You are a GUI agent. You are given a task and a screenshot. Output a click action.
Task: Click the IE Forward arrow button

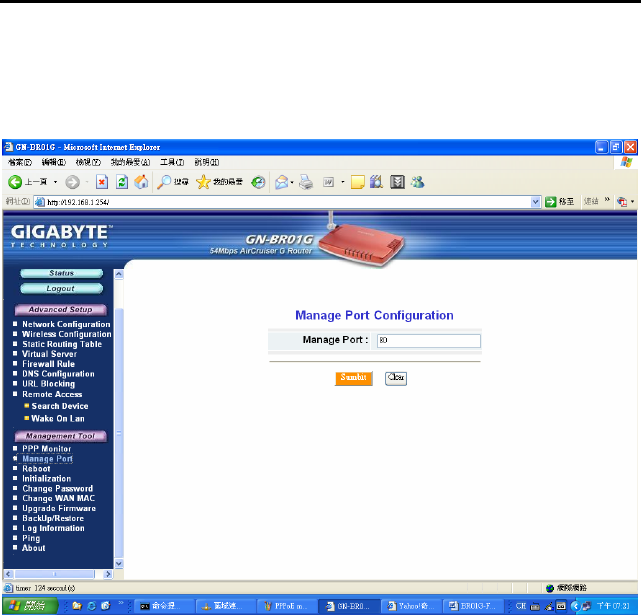[x=72, y=182]
